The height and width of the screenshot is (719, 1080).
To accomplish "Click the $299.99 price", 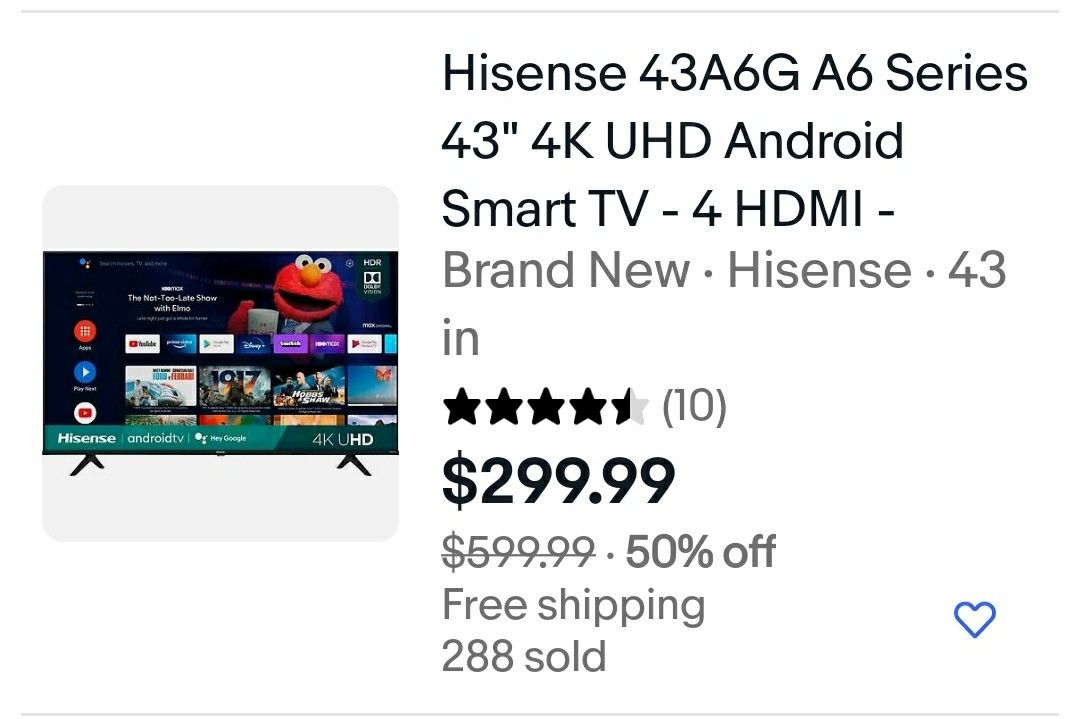I will pyautogui.click(x=558, y=481).
